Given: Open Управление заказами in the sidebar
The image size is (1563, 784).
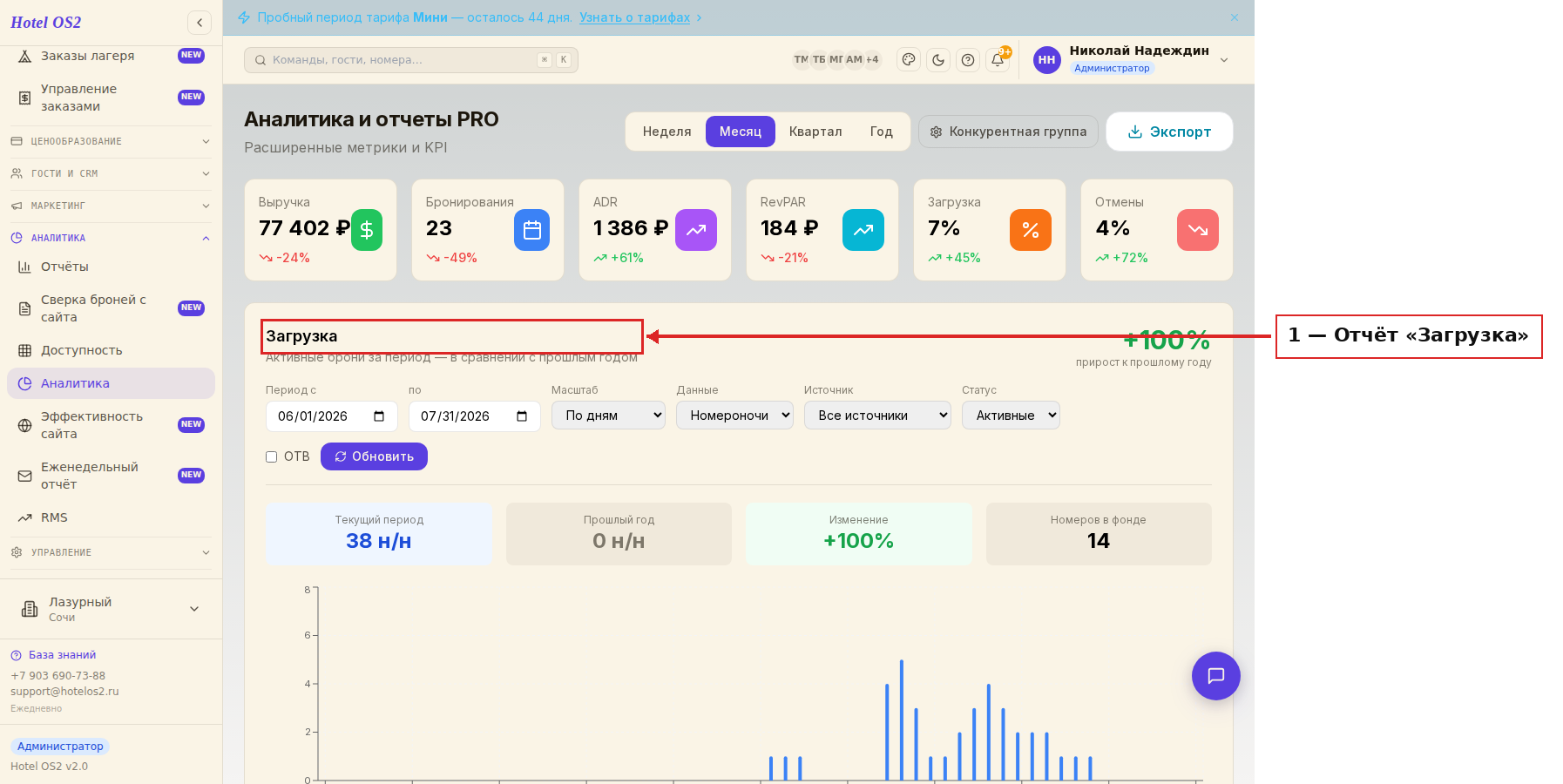Looking at the screenshot, I should tap(111, 98).
